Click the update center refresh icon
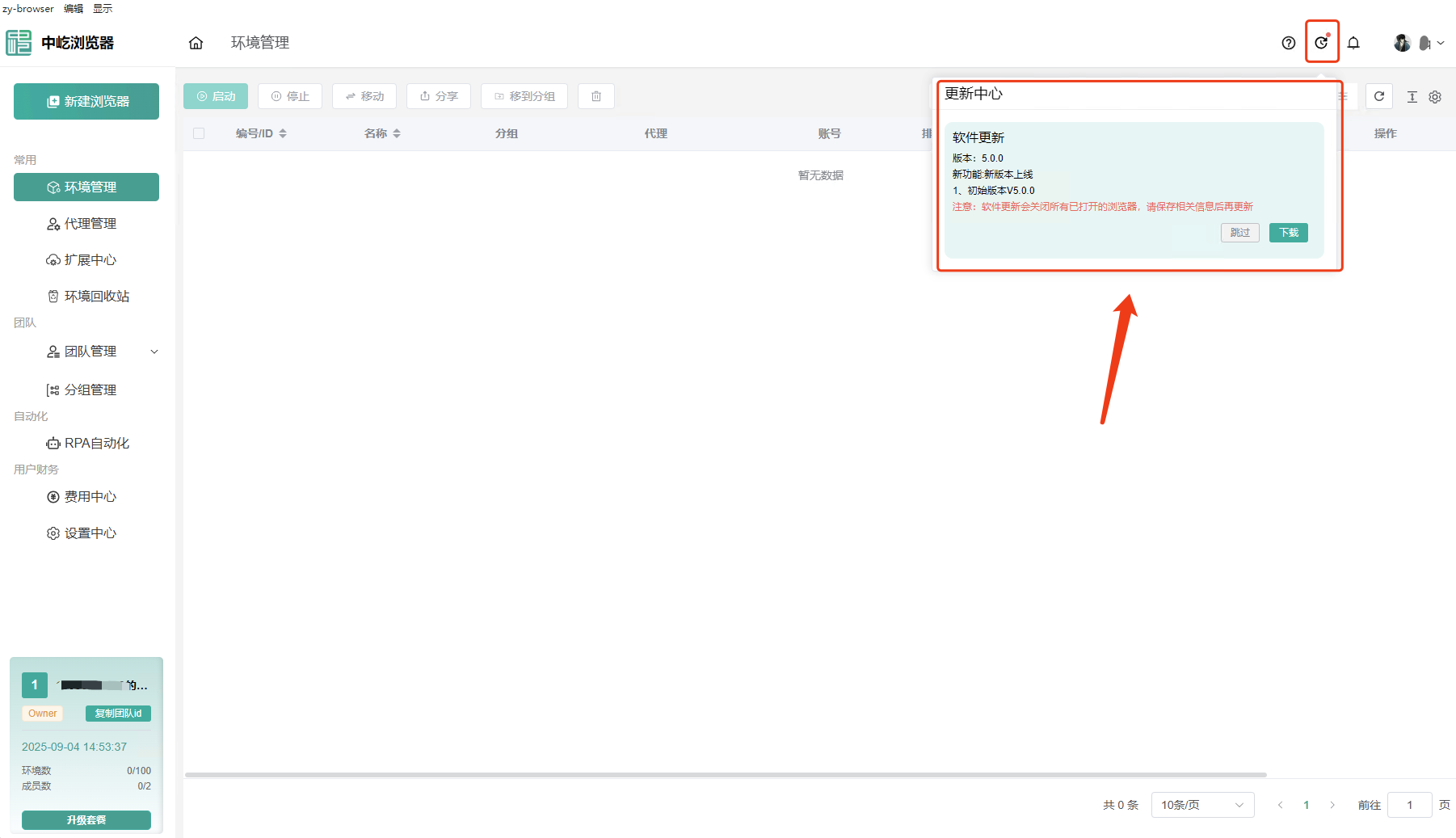This screenshot has width=1456, height=838. coord(1321,43)
